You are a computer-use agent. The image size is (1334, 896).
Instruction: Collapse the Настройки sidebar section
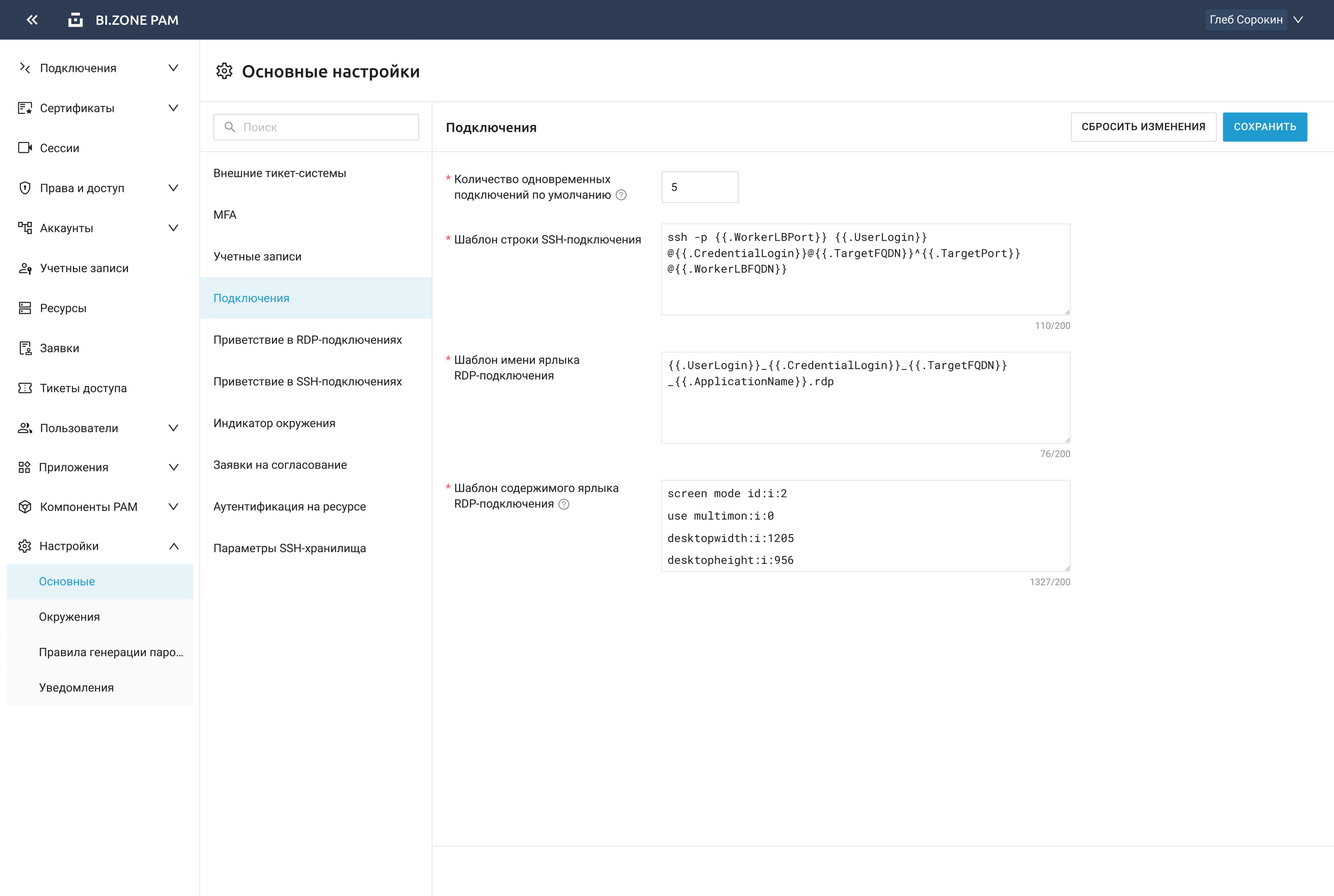click(x=173, y=546)
